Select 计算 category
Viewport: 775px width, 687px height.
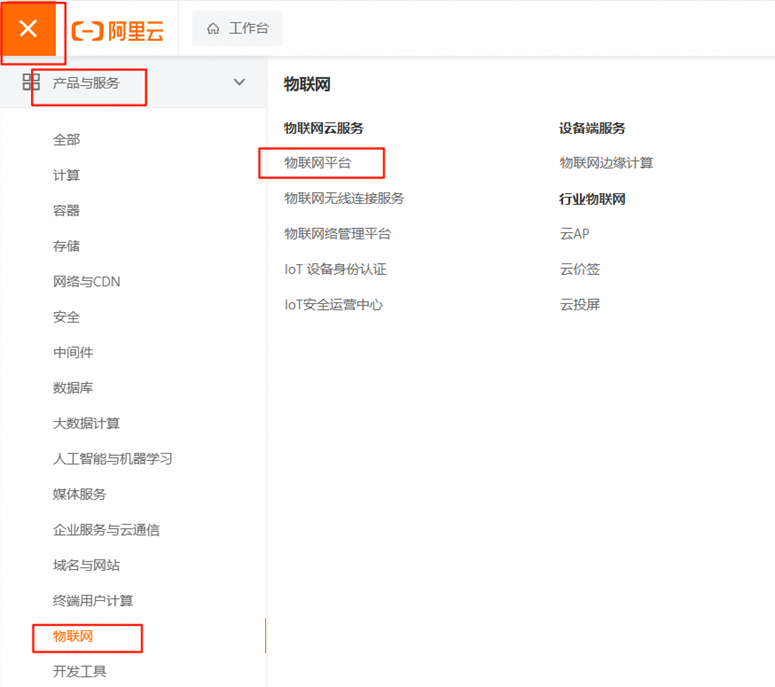tap(66, 175)
